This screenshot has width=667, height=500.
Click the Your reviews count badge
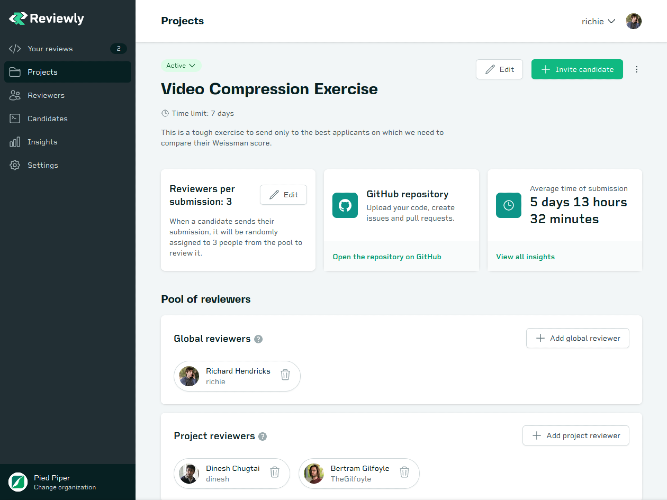118,49
